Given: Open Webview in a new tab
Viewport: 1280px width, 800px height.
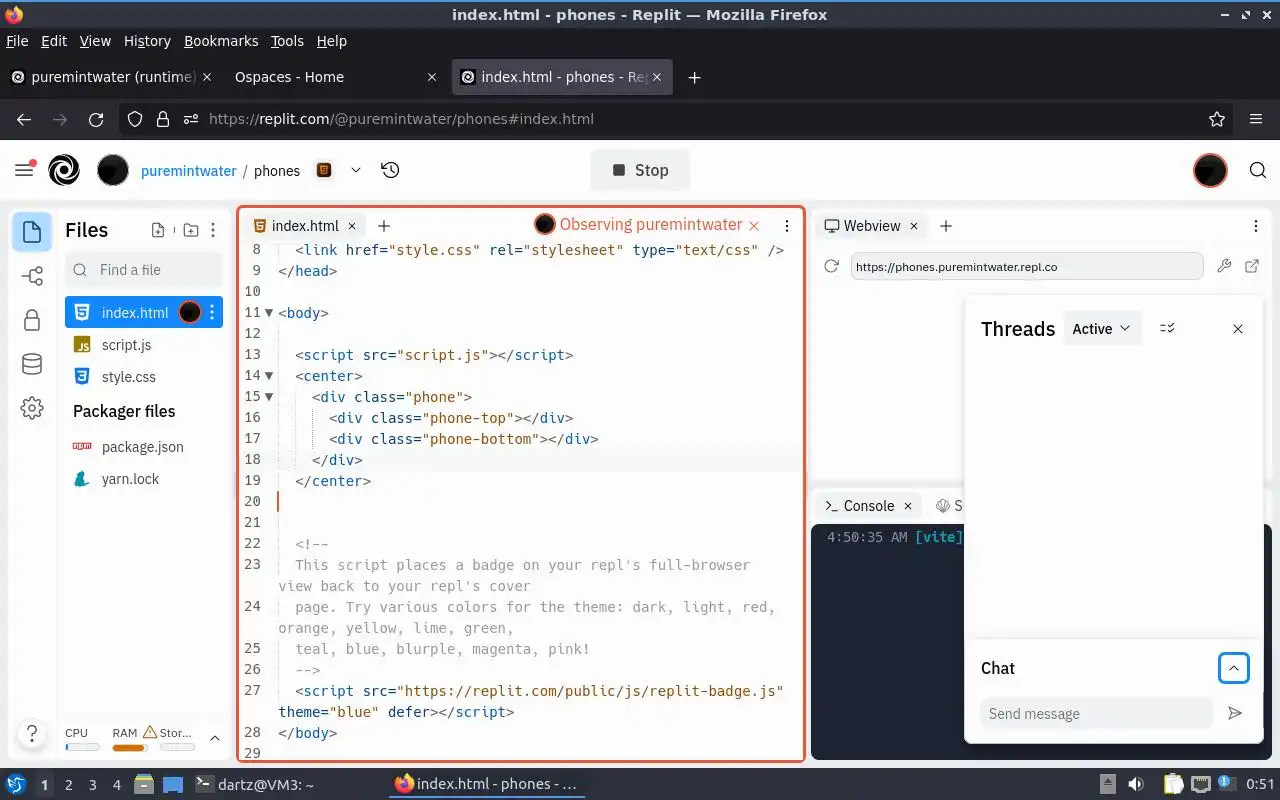Looking at the screenshot, I should [x=1252, y=266].
